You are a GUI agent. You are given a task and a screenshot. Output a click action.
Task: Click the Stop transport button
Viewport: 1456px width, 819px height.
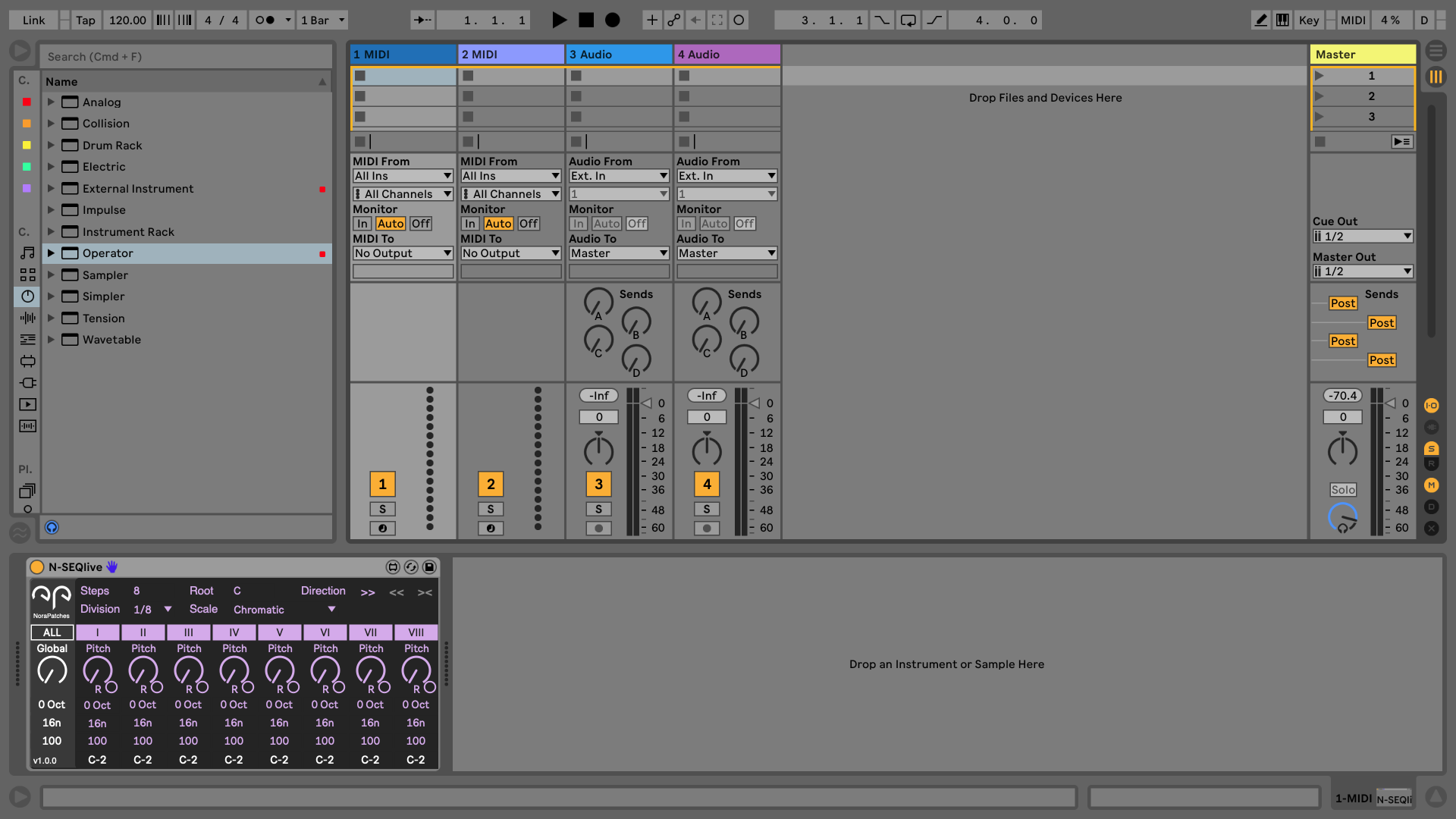586,20
